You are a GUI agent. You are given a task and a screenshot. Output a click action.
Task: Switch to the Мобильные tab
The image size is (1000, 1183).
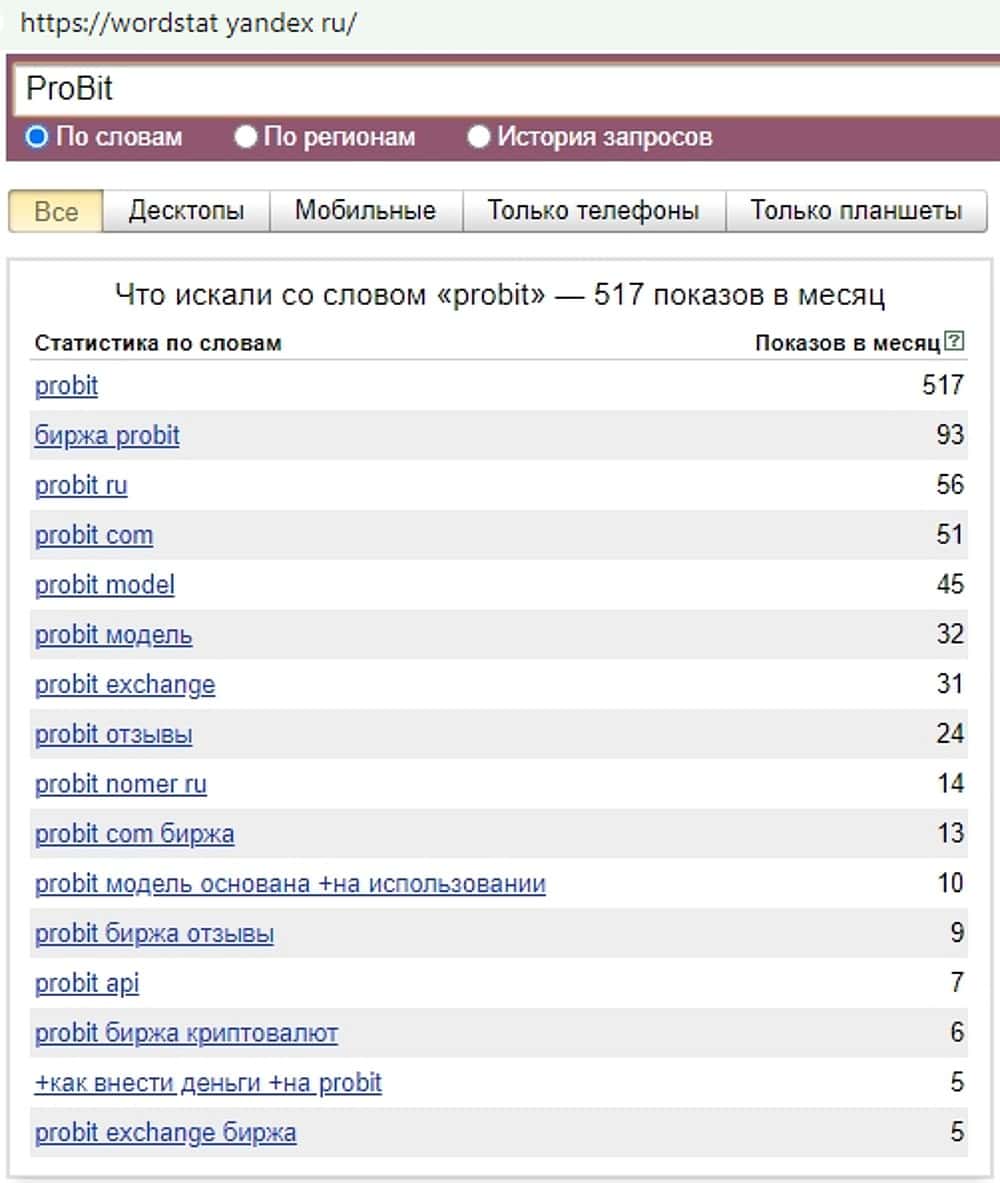point(365,211)
